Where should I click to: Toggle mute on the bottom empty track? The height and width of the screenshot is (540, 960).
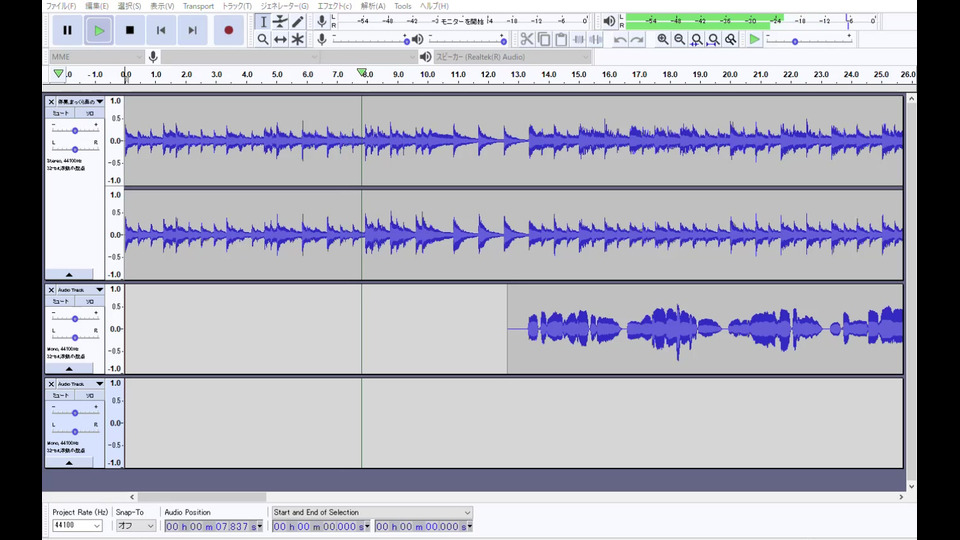[x=61, y=395]
